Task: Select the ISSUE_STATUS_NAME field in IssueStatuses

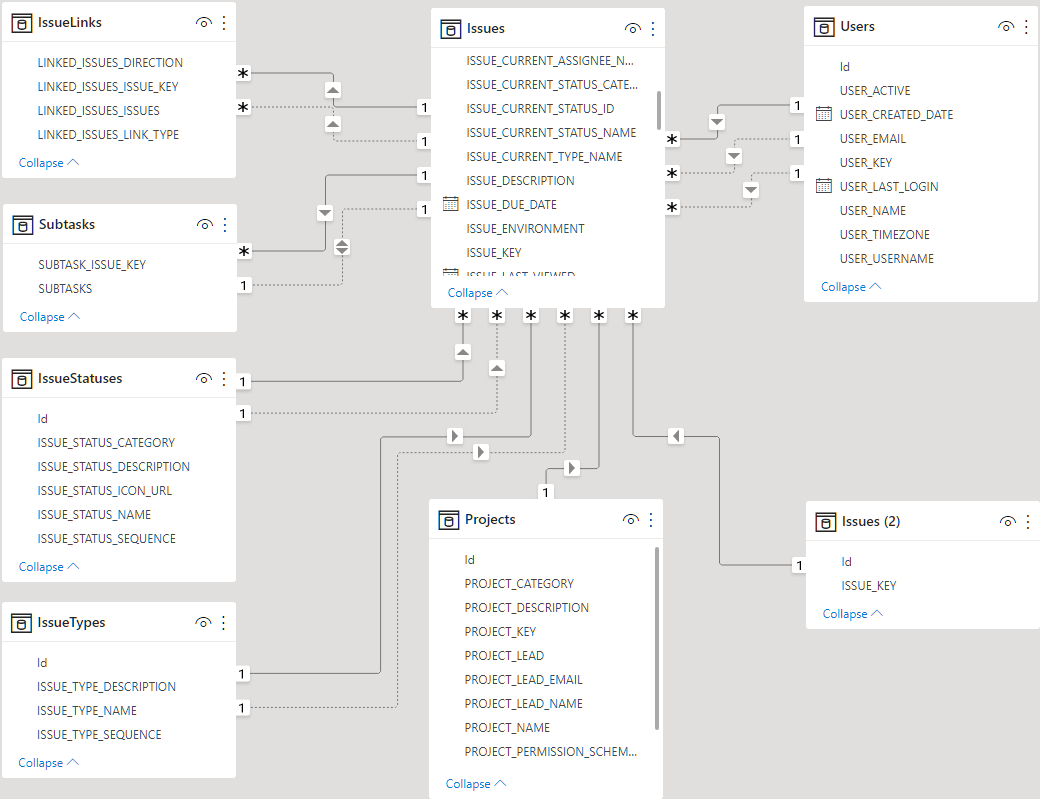Action: [94, 515]
